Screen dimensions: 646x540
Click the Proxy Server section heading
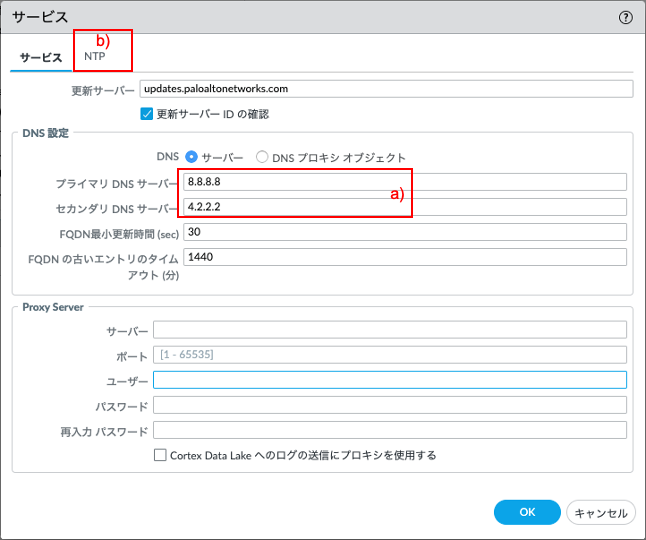(53, 307)
